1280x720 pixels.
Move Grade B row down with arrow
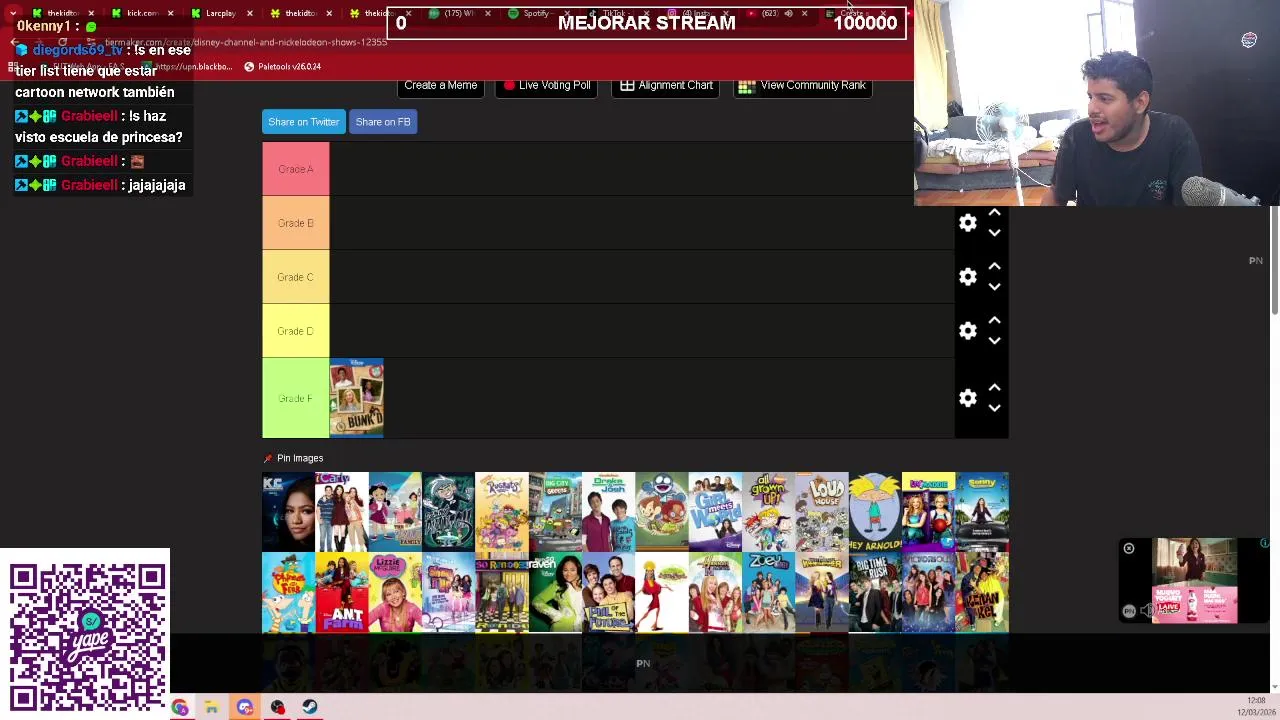click(x=994, y=233)
